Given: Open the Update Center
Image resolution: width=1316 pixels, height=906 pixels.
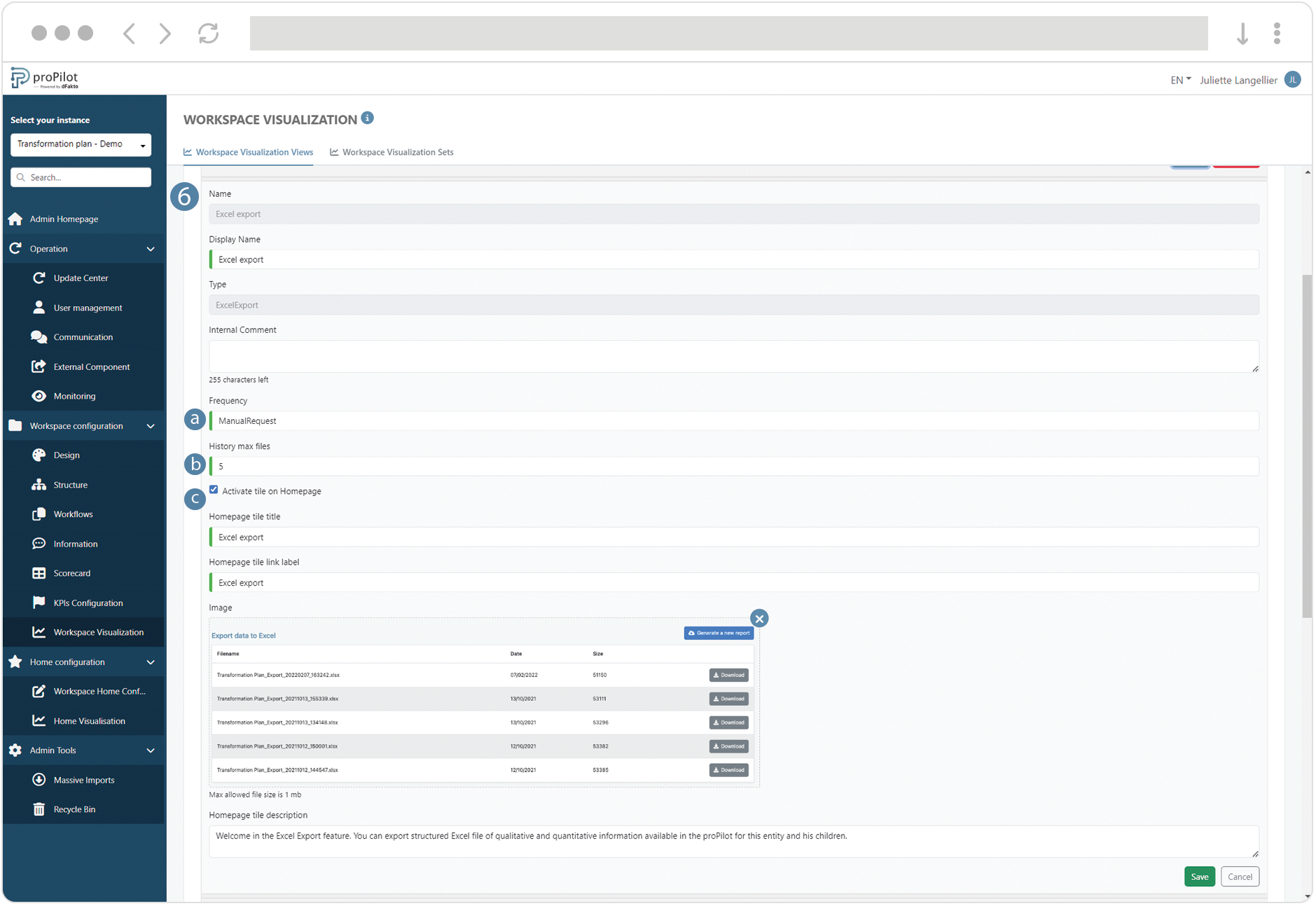Looking at the screenshot, I should coord(81,277).
